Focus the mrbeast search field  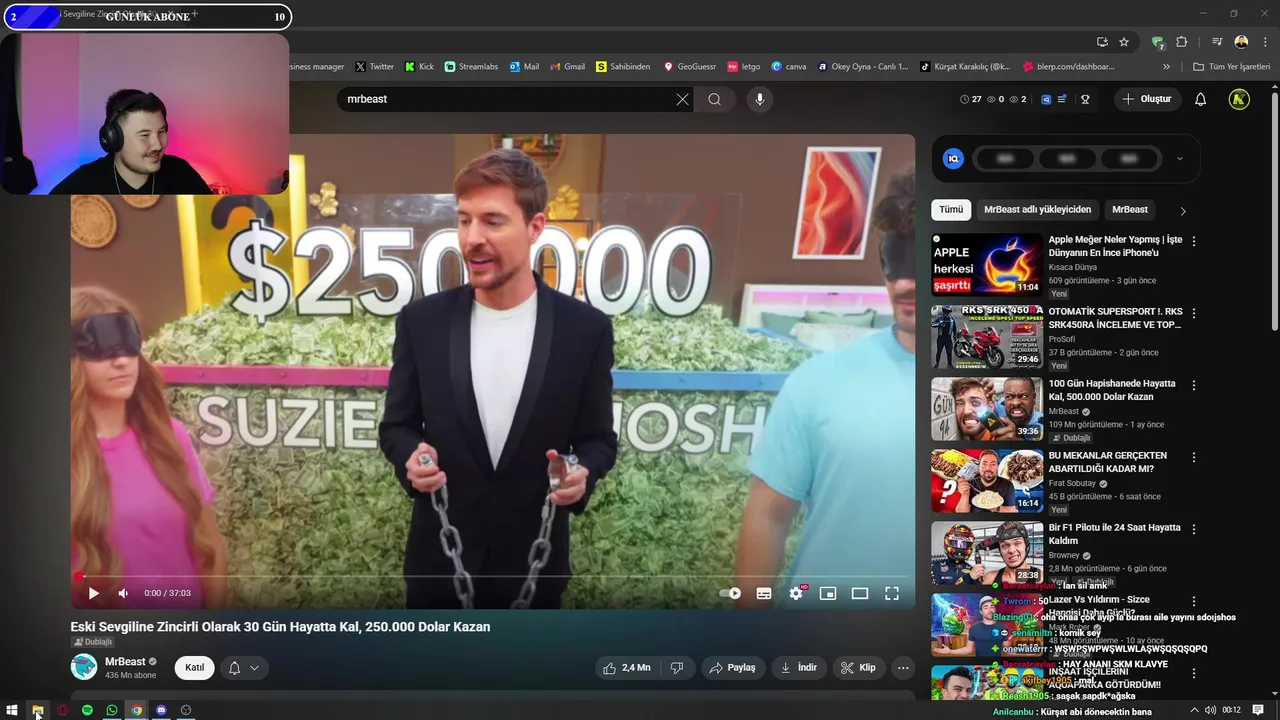click(x=505, y=99)
